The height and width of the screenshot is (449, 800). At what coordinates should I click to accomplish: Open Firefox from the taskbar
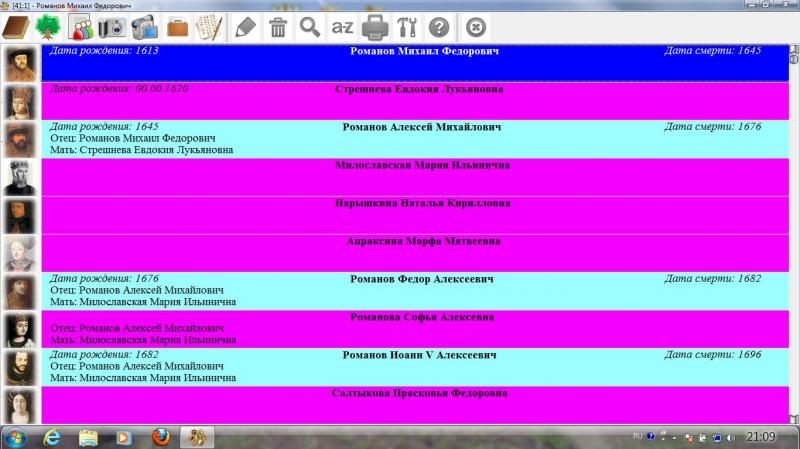coord(161,437)
